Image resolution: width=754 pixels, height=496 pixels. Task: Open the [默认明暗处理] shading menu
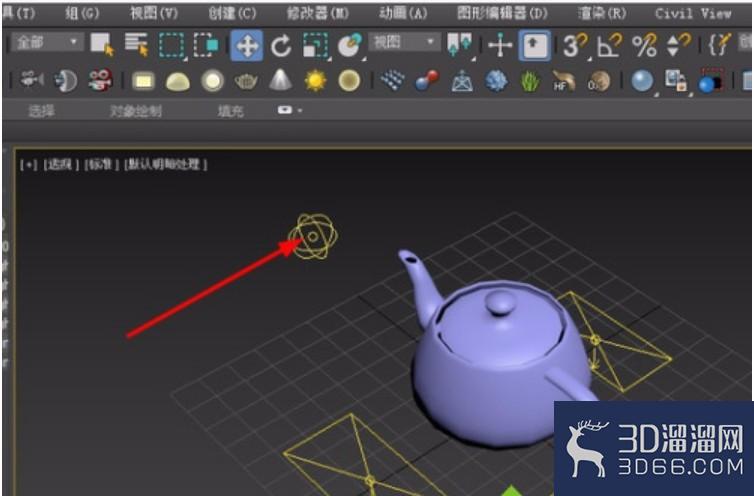[x=166, y=165]
